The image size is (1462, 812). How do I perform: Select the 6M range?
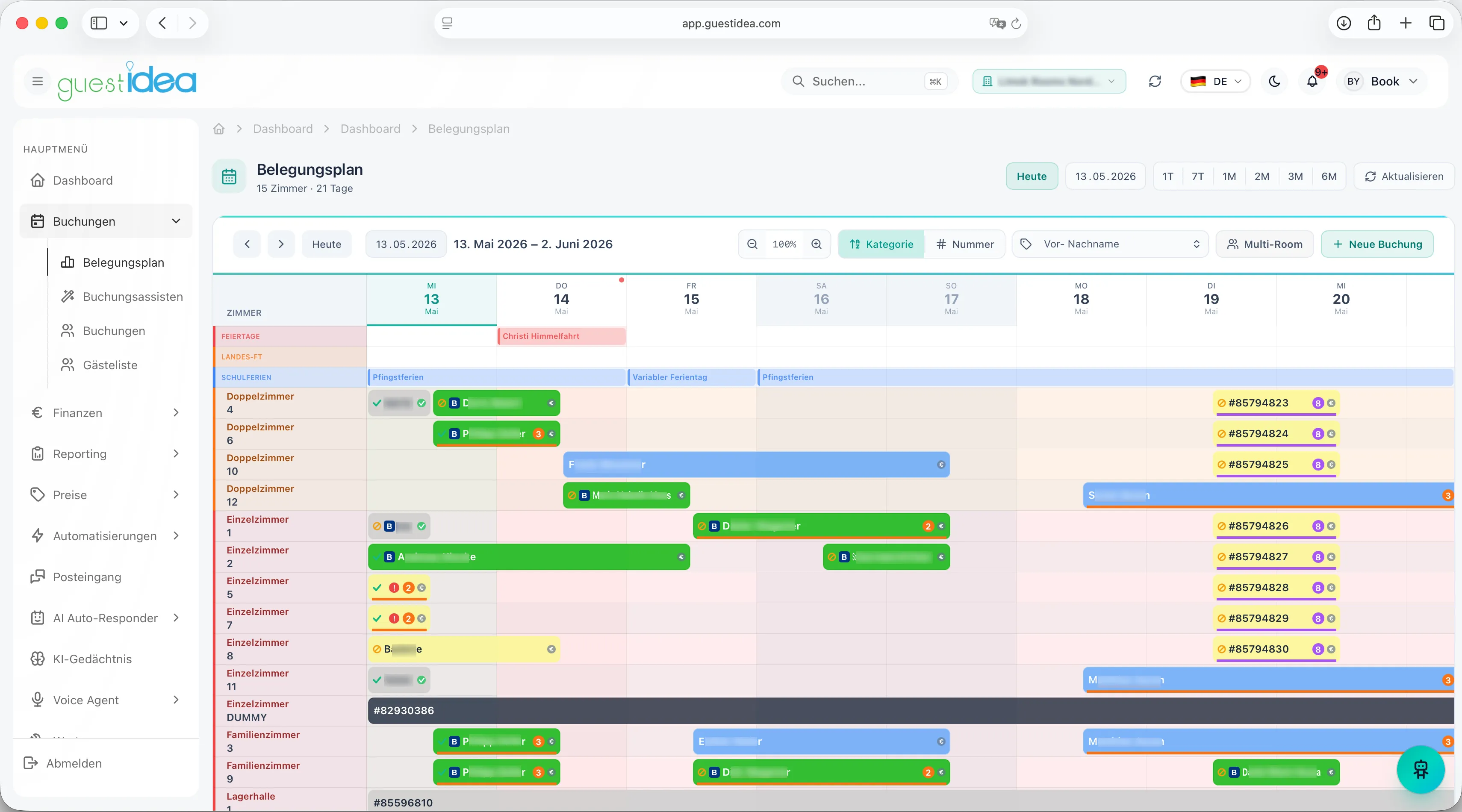point(1329,177)
